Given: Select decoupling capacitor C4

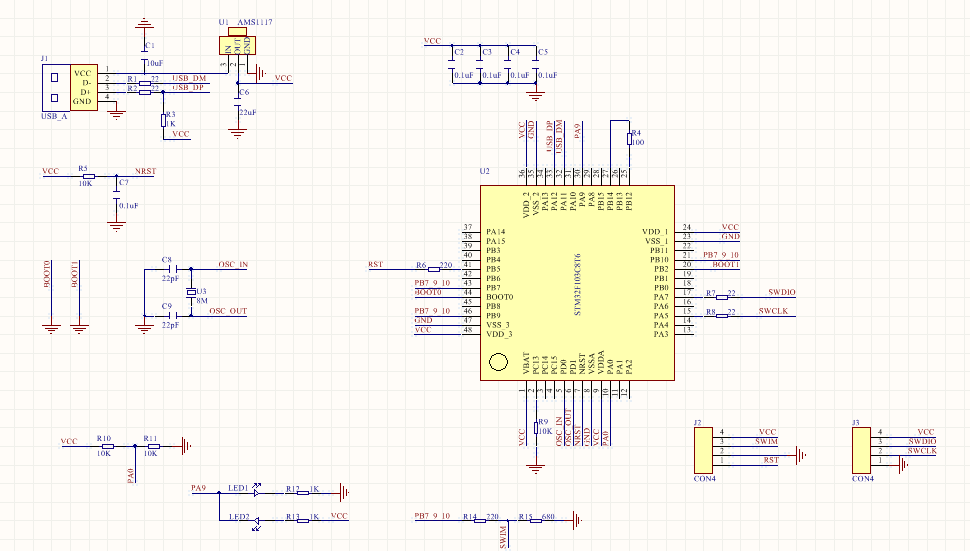Looking at the screenshot, I should point(508,64).
